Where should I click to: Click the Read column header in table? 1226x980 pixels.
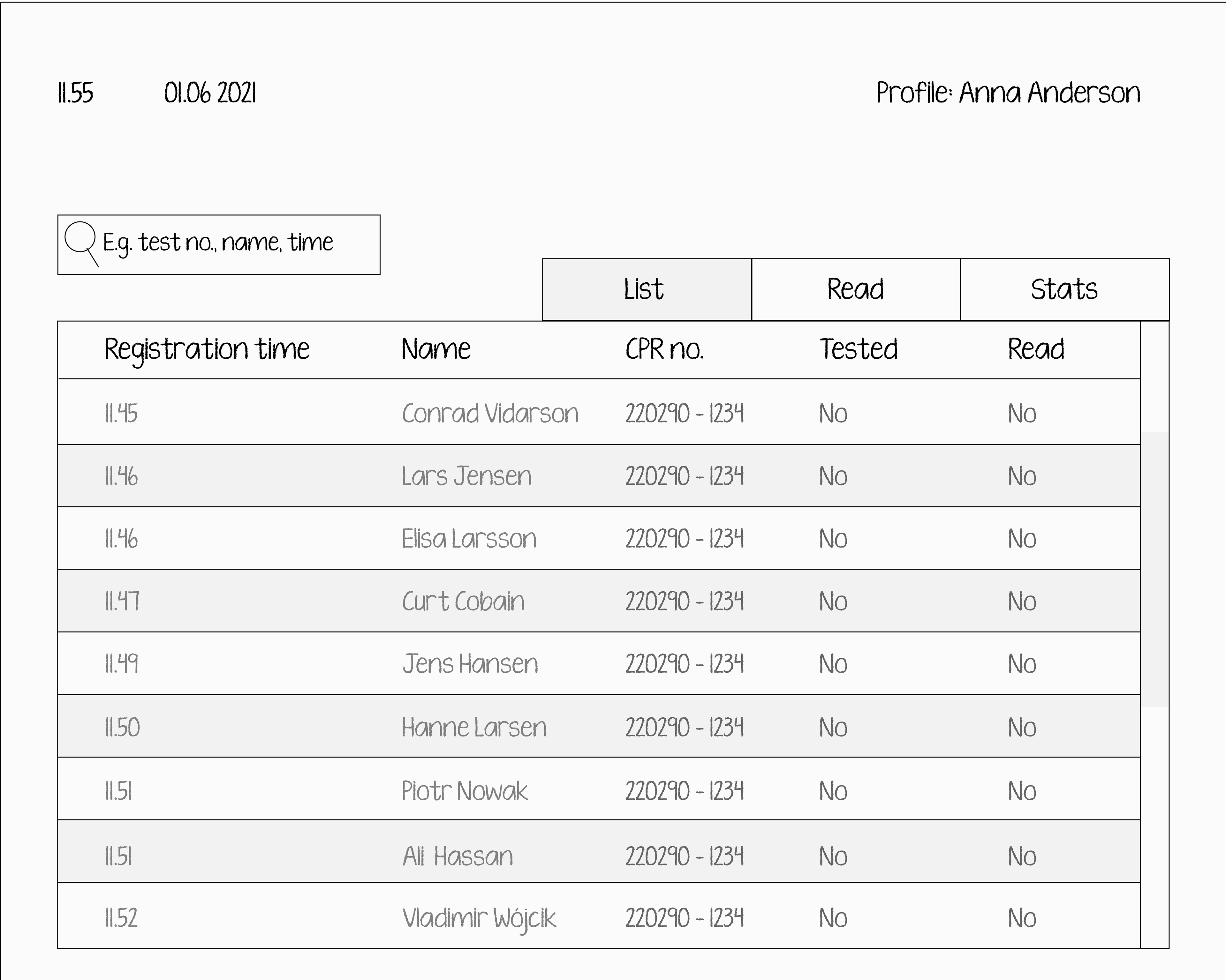(x=1035, y=349)
